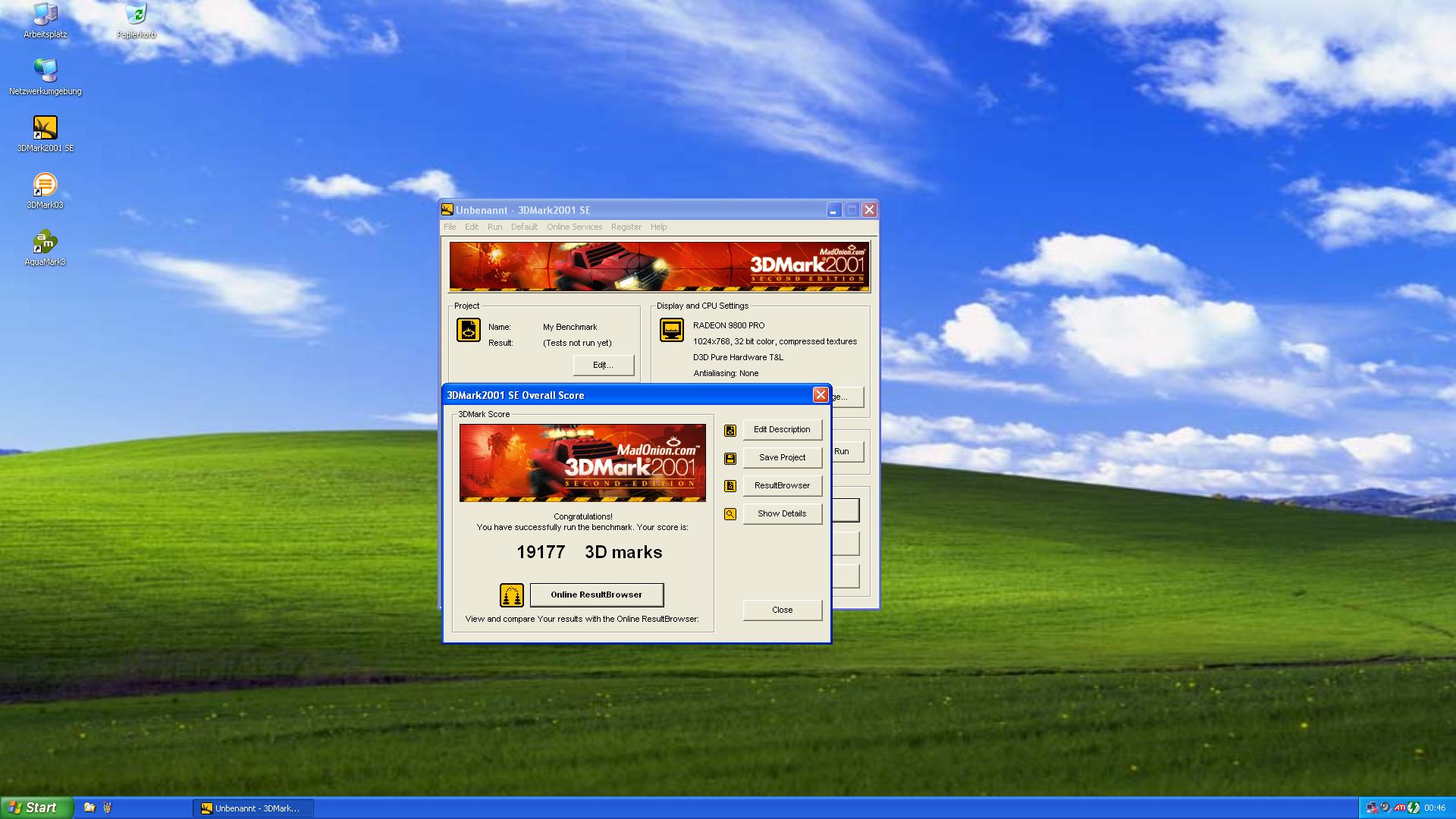The height and width of the screenshot is (819, 1456).
Task: Click the 3DMark2001 banner in score dialog
Action: click(x=582, y=463)
